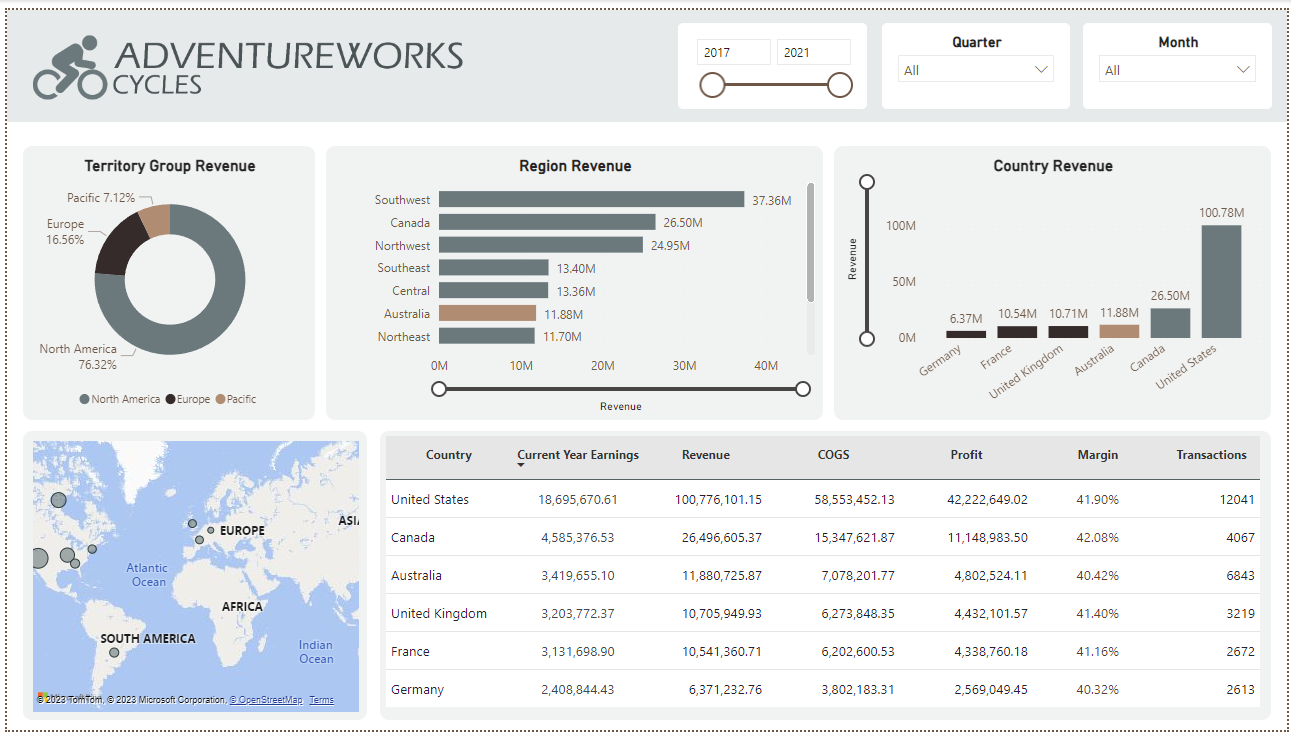Click the left handle of the year slider

712,85
